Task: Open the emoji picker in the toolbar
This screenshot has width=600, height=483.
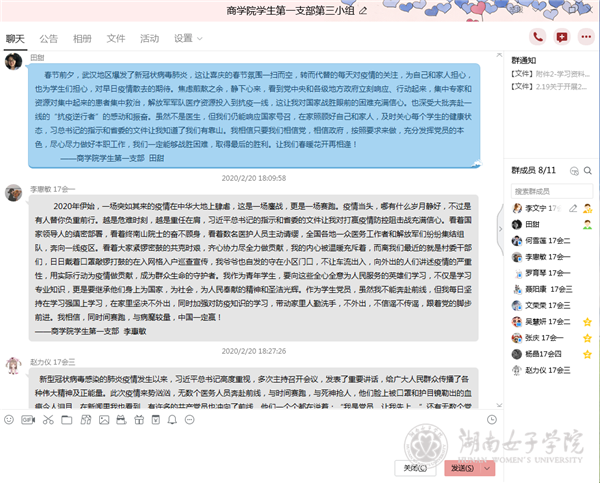Action: [9, 419]
